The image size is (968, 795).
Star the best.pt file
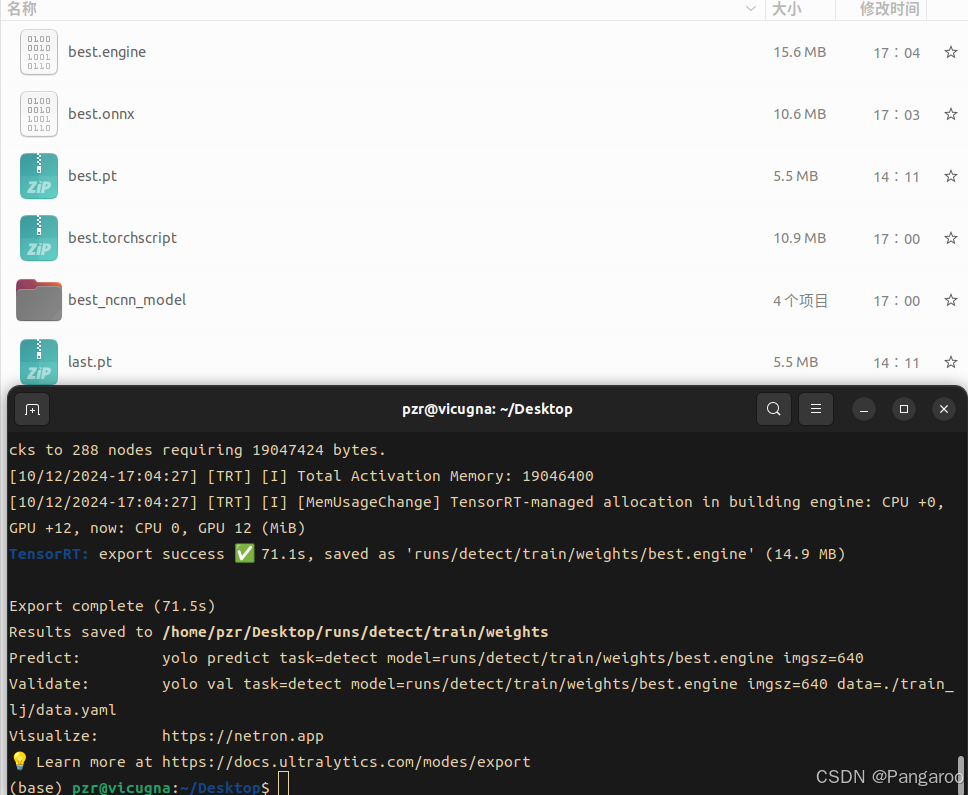tap(951, 177)
